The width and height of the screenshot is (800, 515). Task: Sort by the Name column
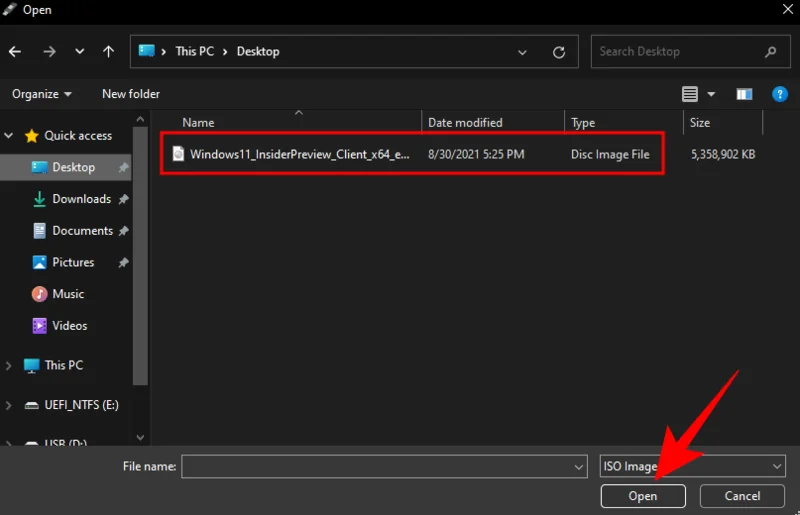tap(198, 122)
